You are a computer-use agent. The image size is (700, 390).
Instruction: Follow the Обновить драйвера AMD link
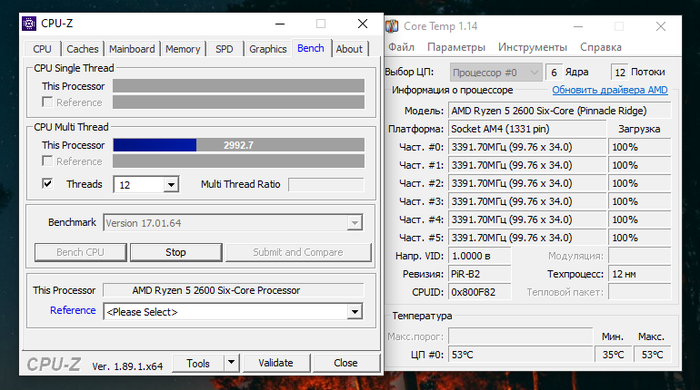pos(610,90)
